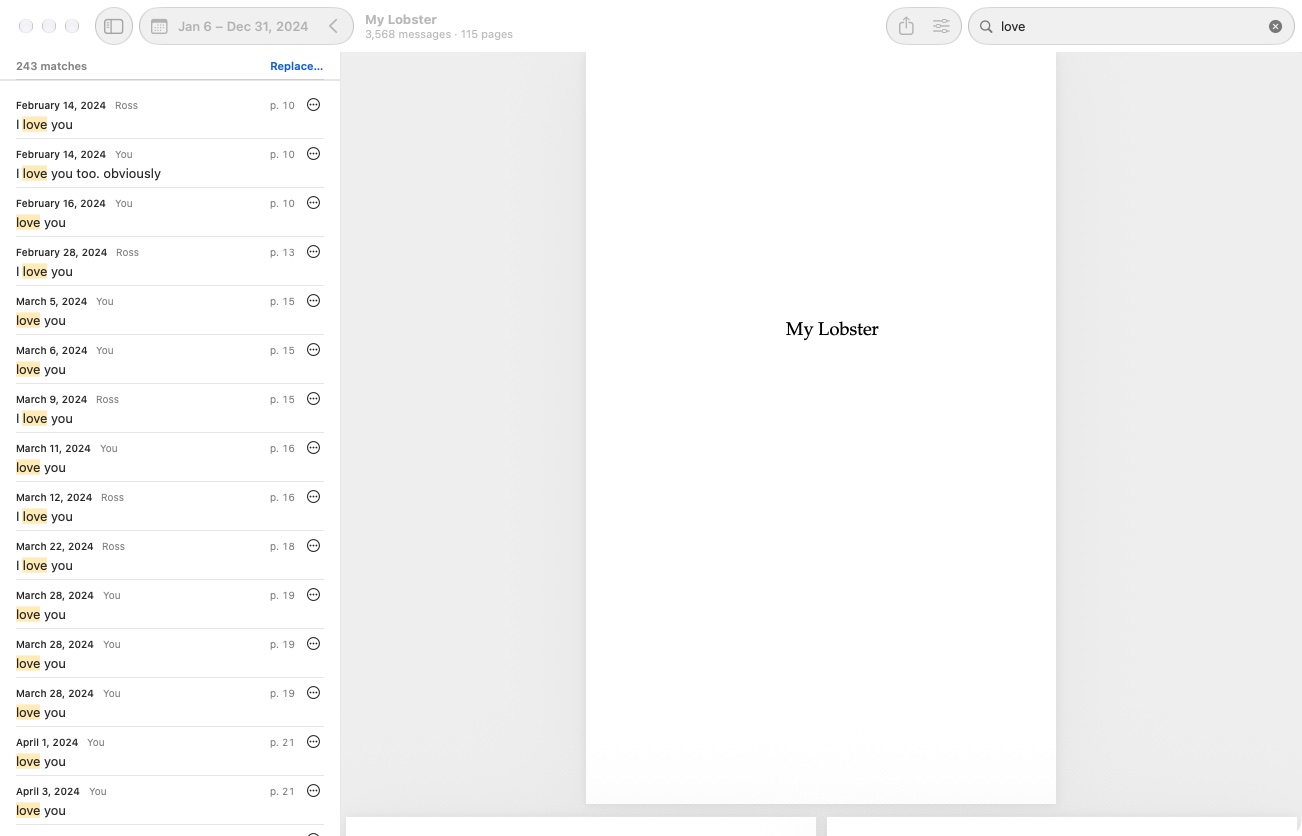The image size is (1302, 836).
Task: Select the 'I love you too. obviously' result
Action: coord(170,164)
